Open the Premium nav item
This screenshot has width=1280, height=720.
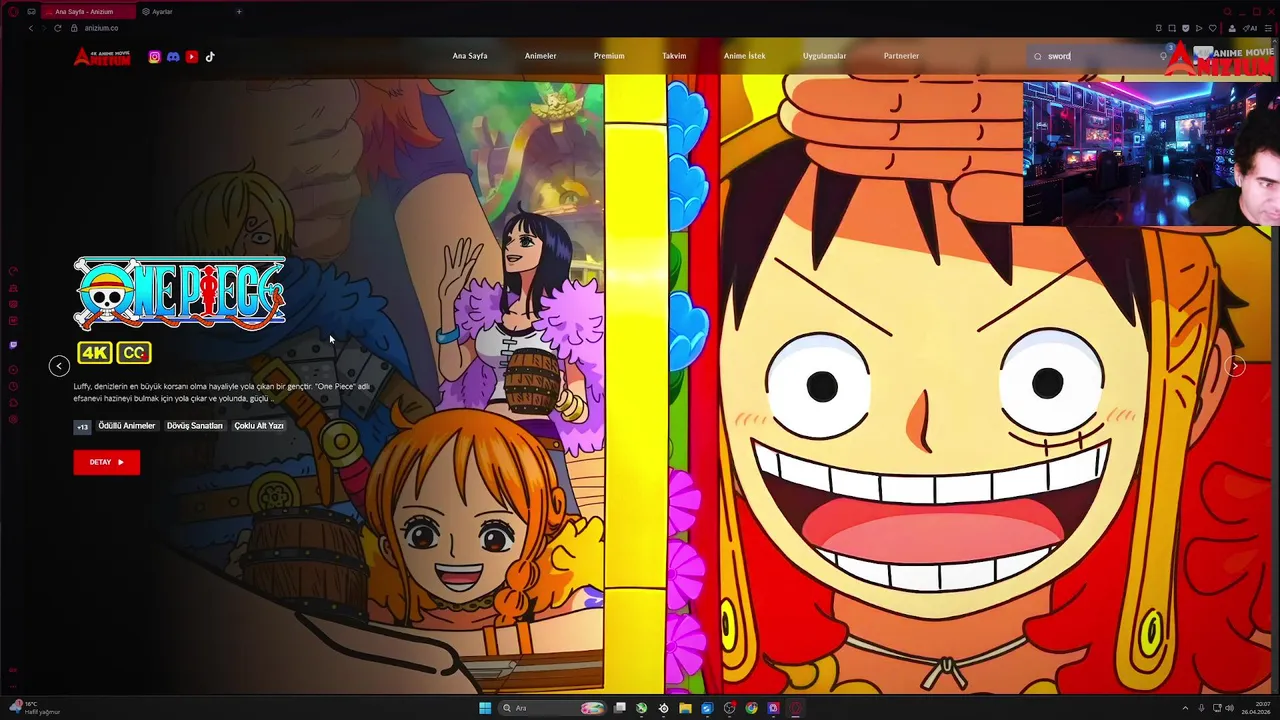pyautogui.click(x=609, y=56)
